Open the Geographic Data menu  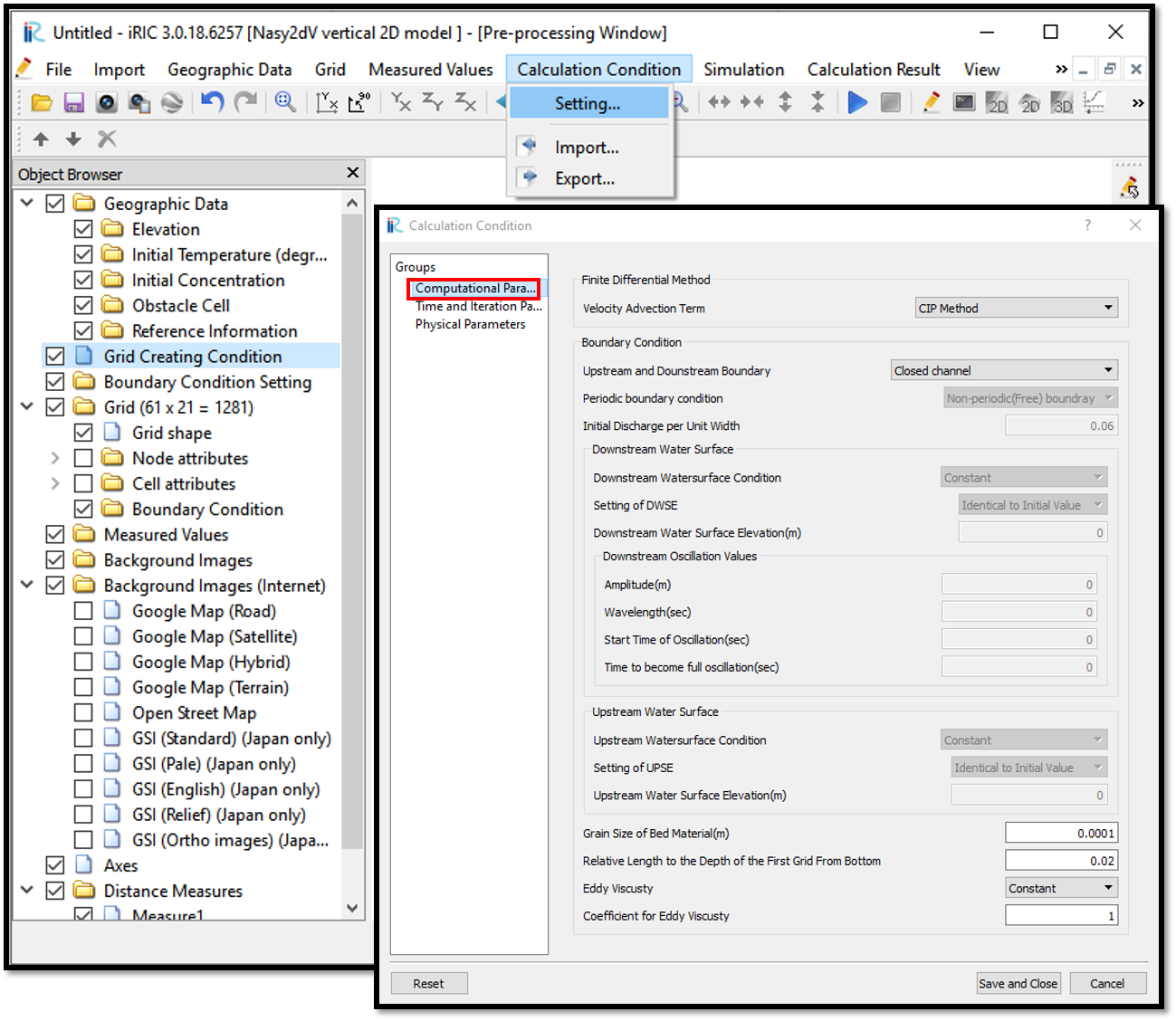point(229,70)
